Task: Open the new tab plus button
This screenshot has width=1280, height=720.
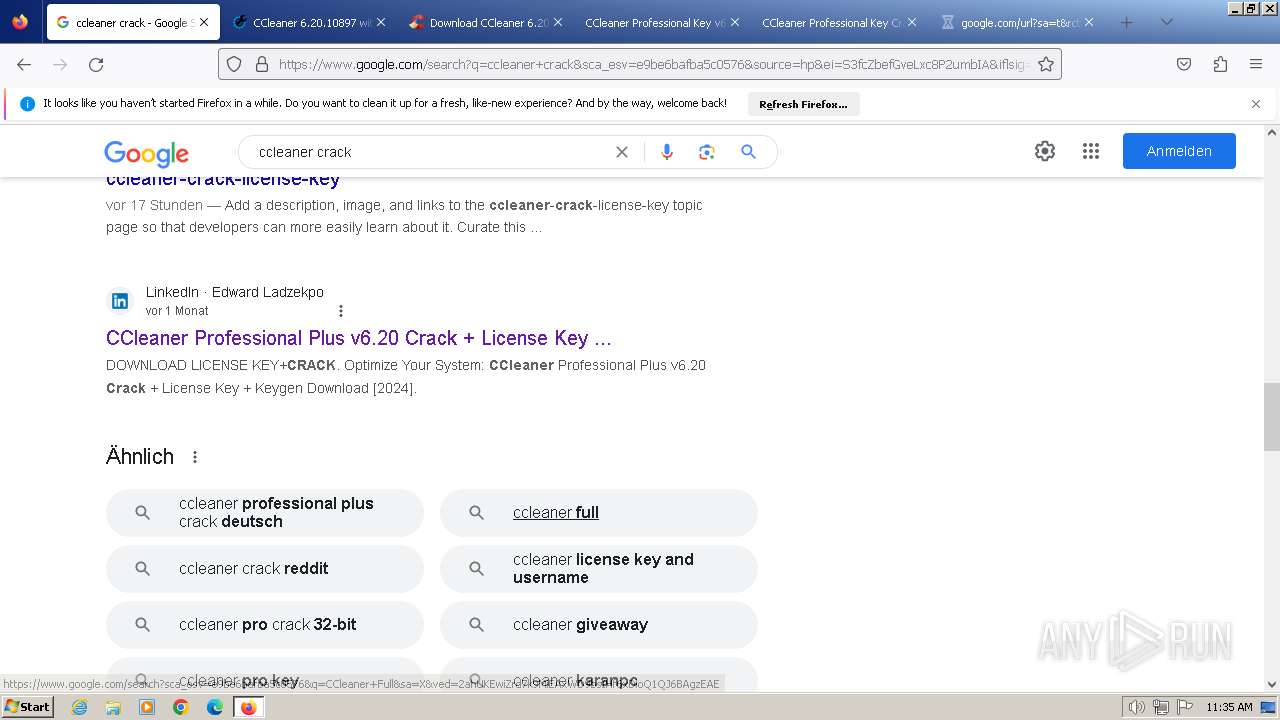Action: pos(1126,22)
